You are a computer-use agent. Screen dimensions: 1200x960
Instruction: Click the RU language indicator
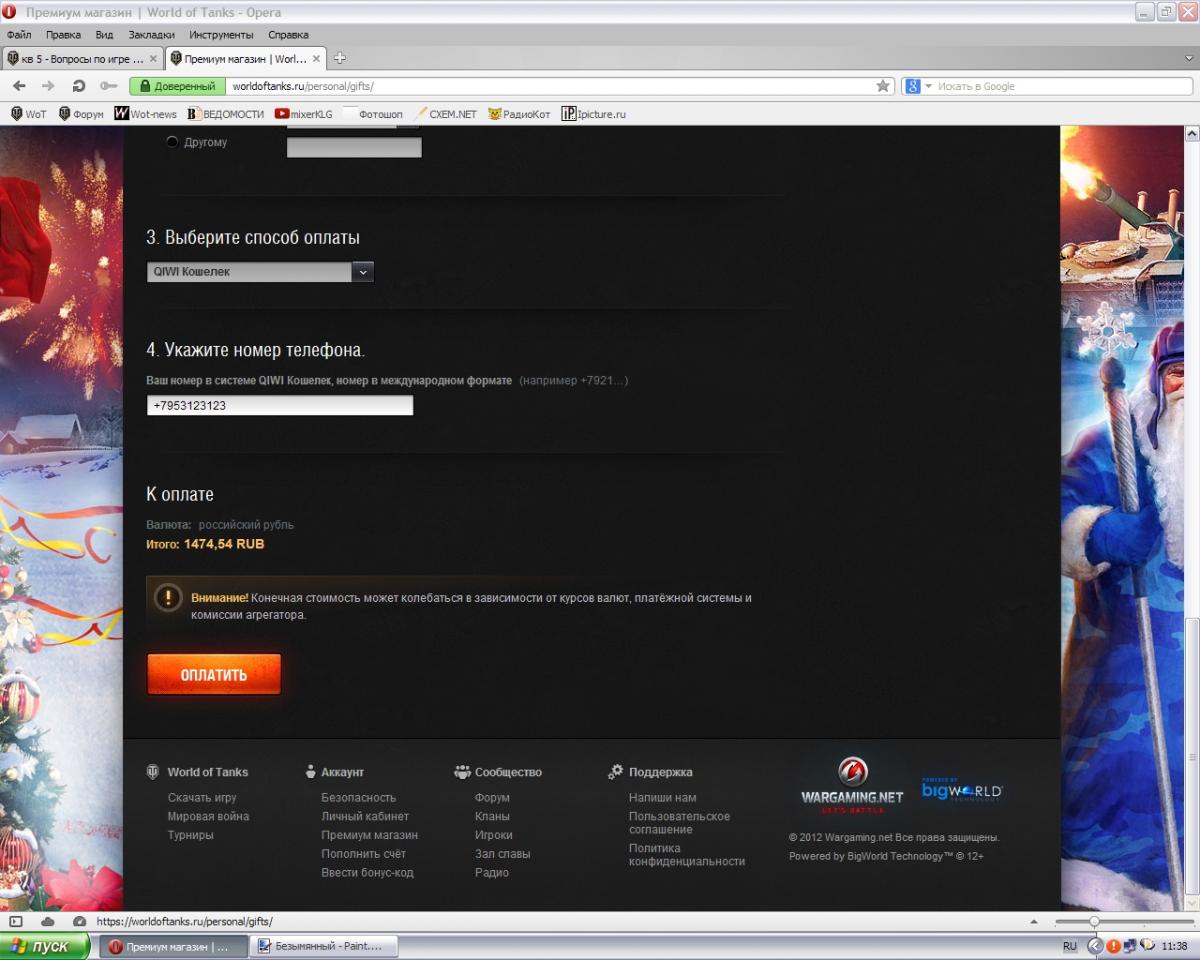point(1070,946)
